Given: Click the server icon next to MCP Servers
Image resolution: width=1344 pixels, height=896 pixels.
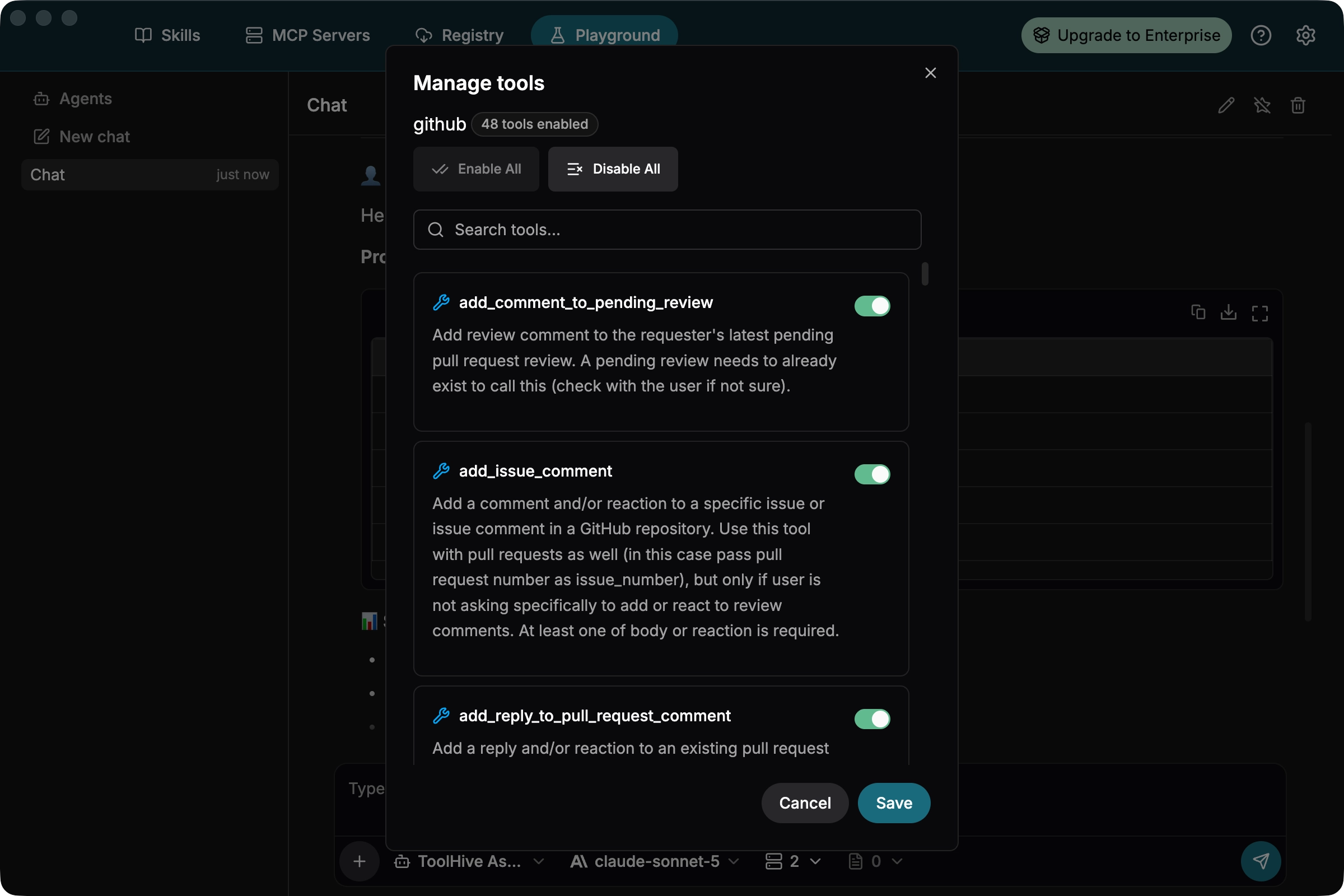Looking at the screenshot, I should (254, 35).
